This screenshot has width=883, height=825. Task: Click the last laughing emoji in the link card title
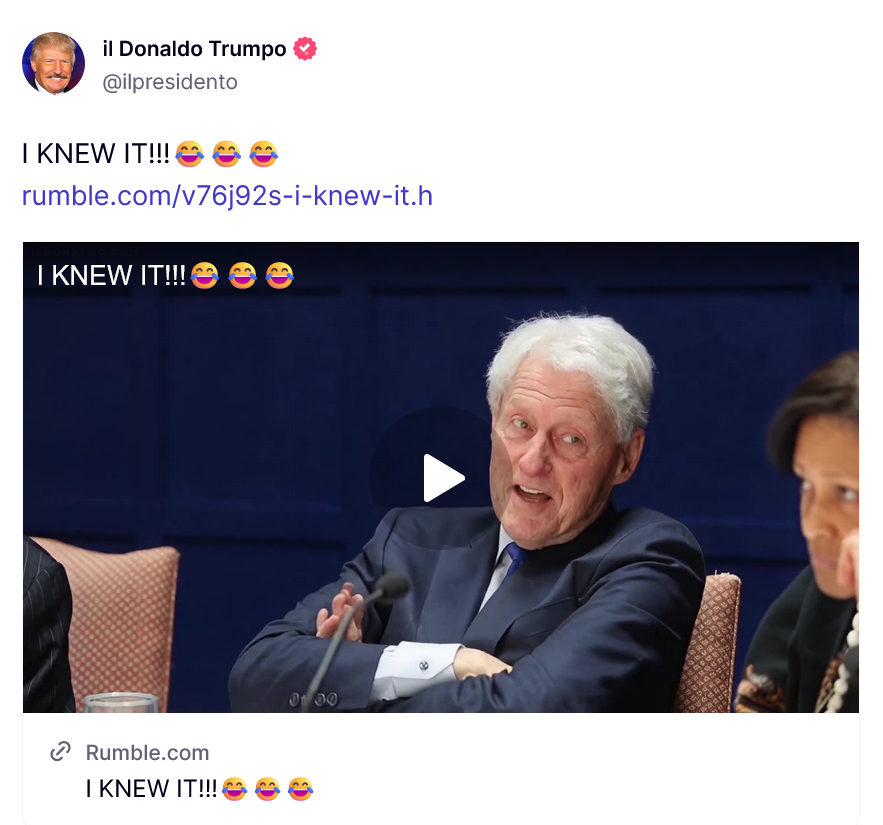(301, 789)
